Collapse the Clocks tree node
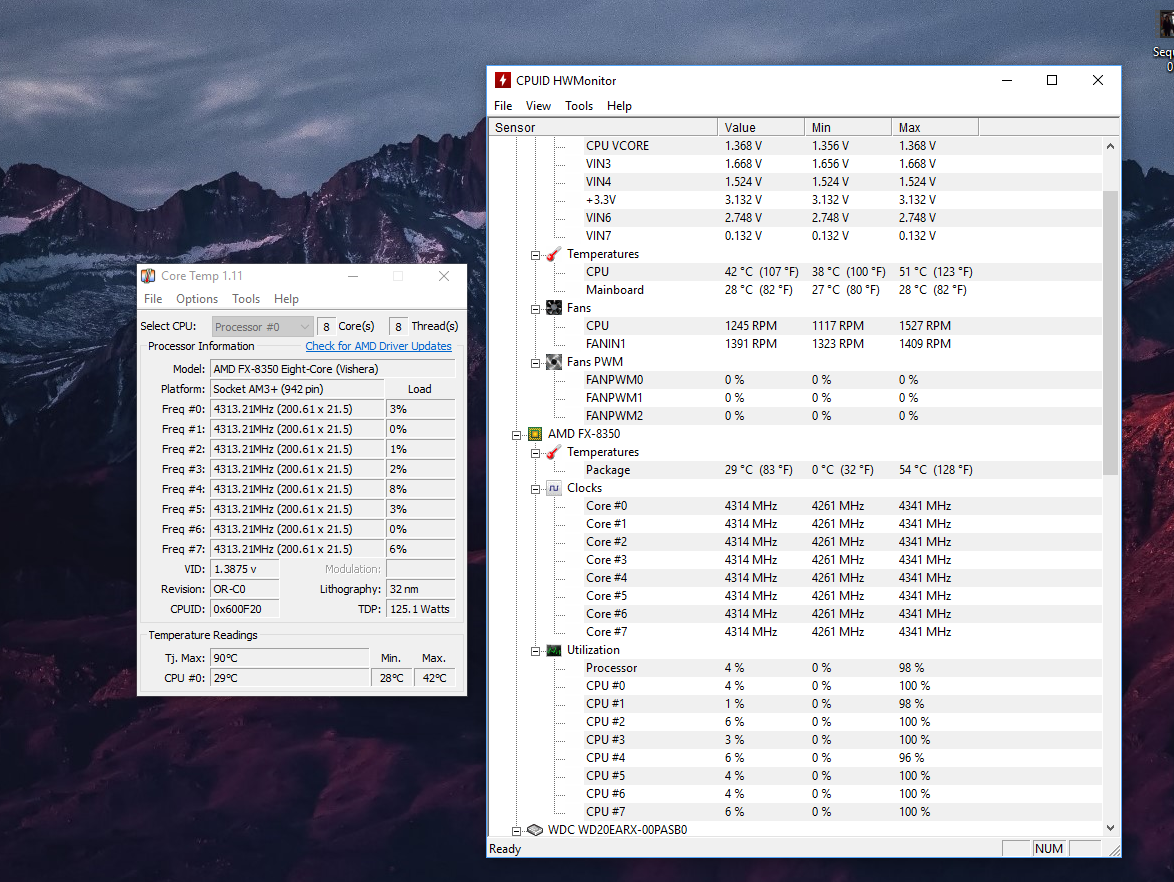 [x=535, y=489]
